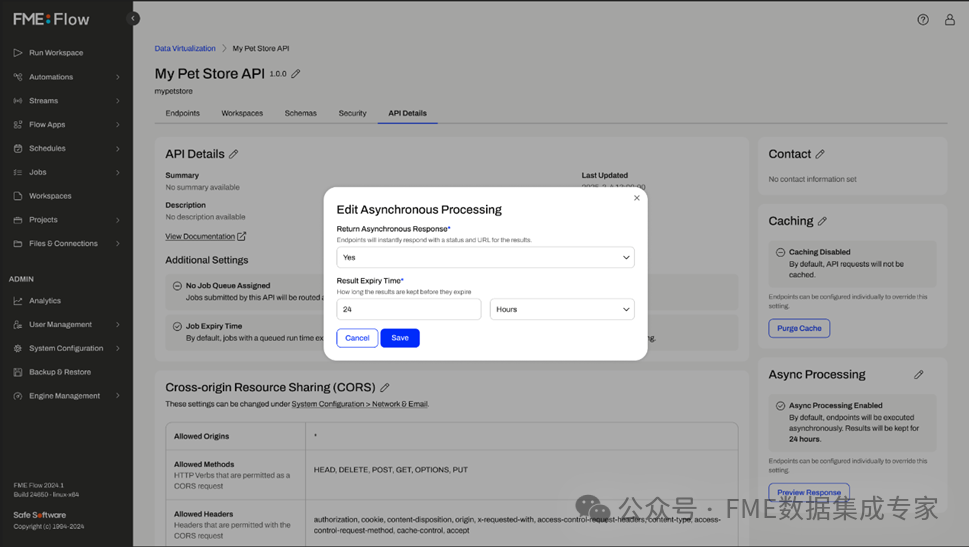969x547 pixels.
Task: Click the Schedules sidebar icon
Action: [18, 148]
